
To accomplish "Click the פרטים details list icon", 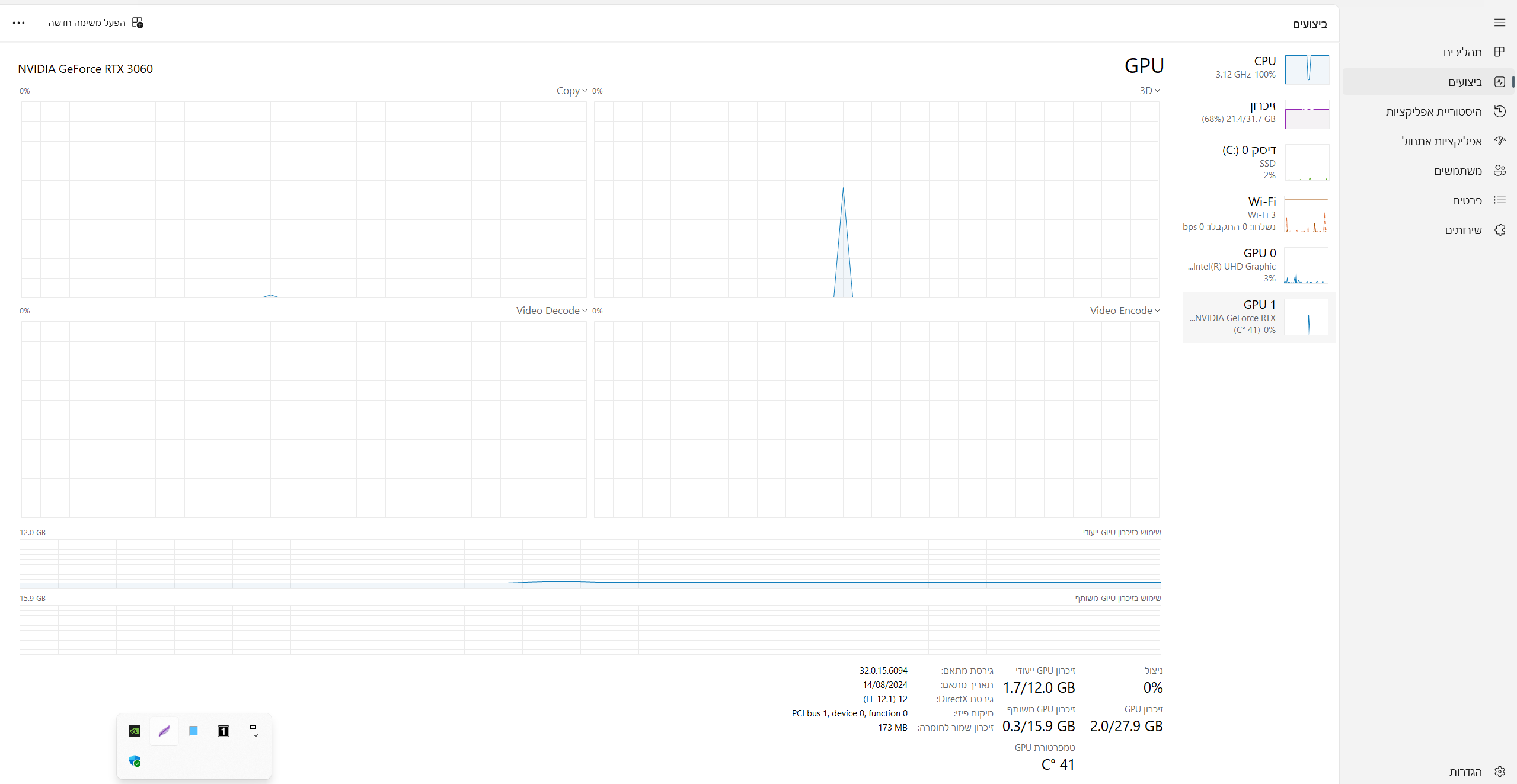I will [x=1499, y=200].
